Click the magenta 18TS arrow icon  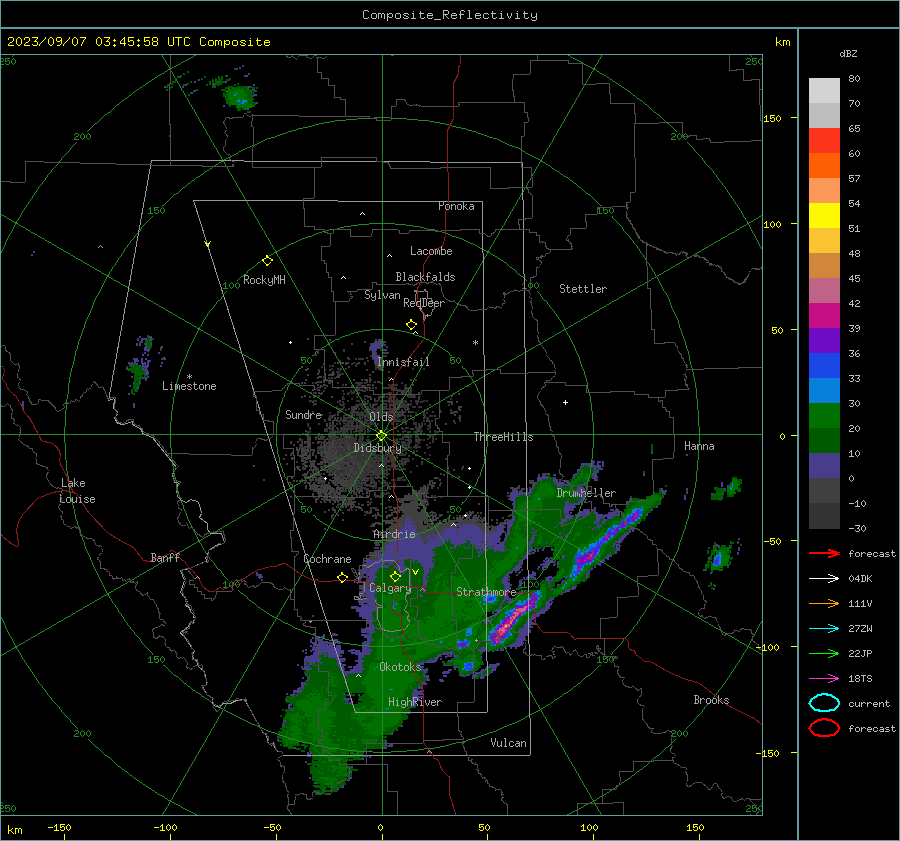coord(824,679)
